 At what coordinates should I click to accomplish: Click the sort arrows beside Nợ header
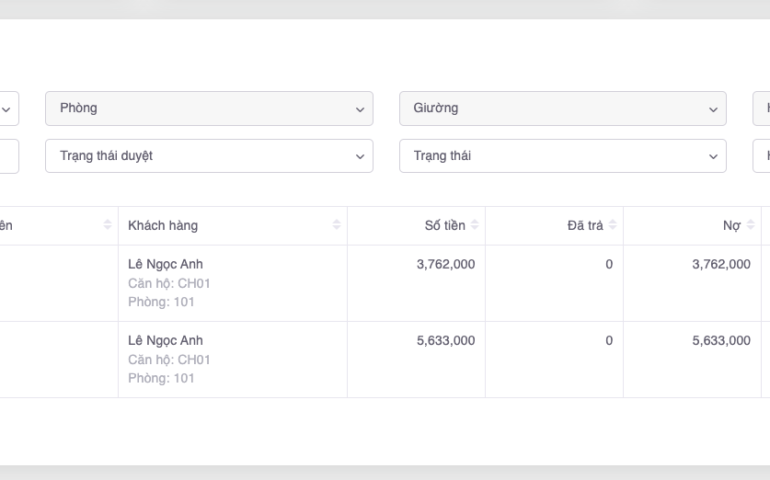tap(750, 226)
